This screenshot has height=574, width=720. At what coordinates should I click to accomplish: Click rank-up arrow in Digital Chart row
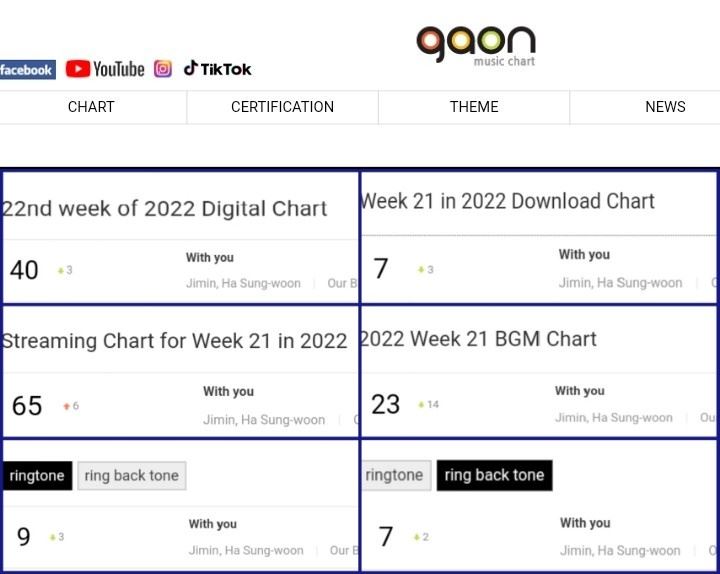pos(61,270)
